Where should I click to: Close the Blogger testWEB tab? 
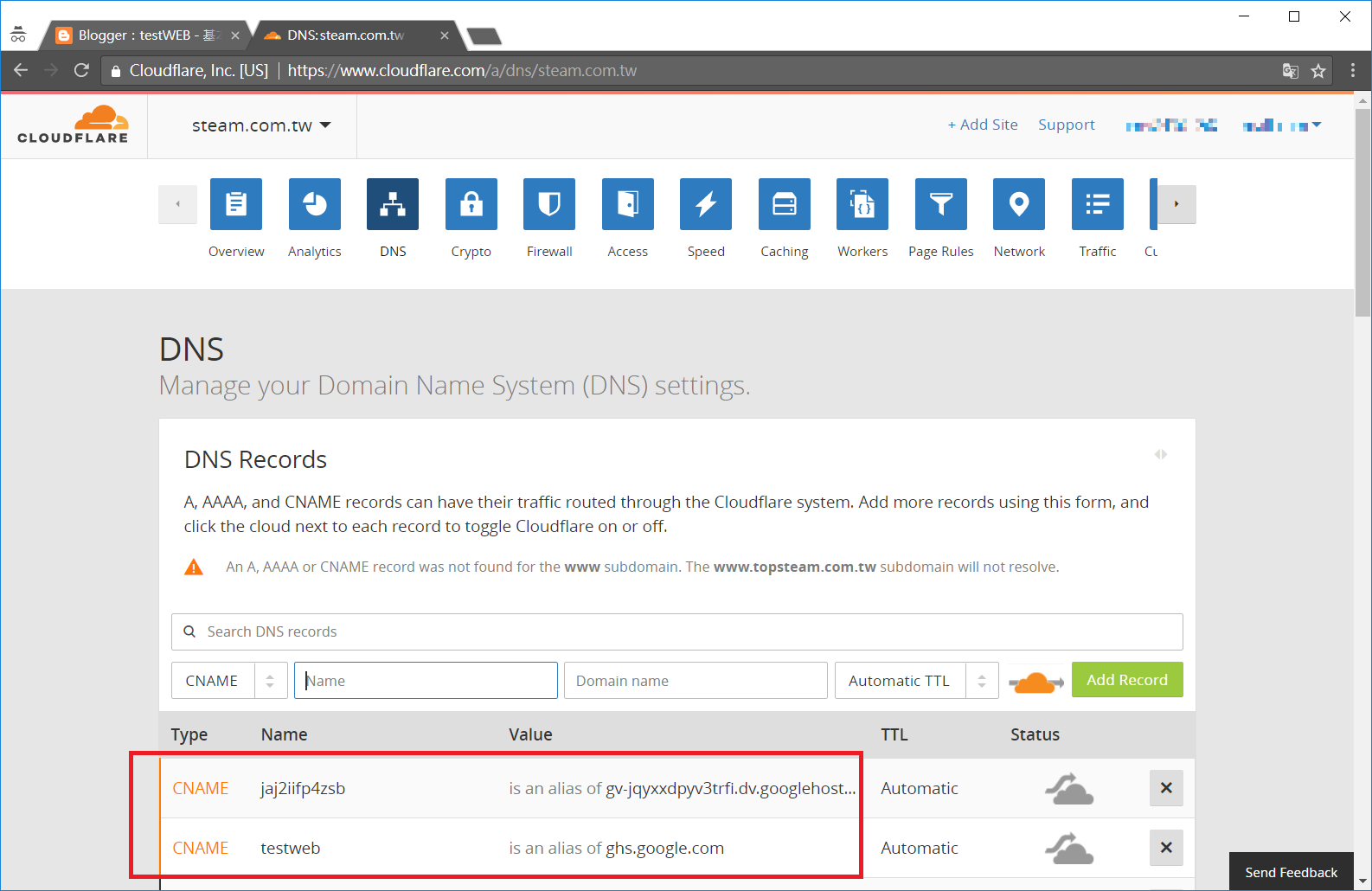[235, 35]
